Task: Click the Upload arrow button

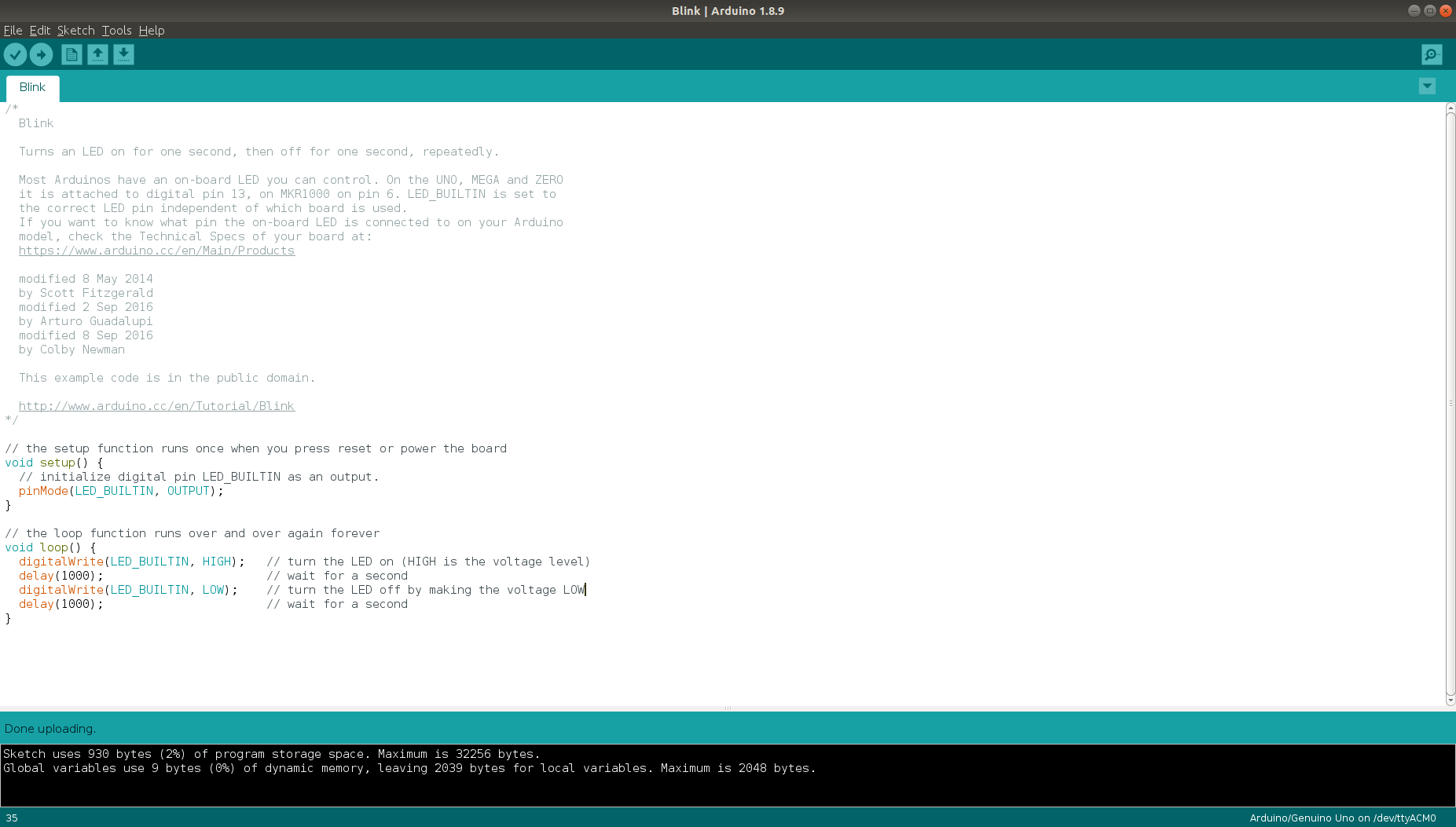Action: (x=41, y=55)
